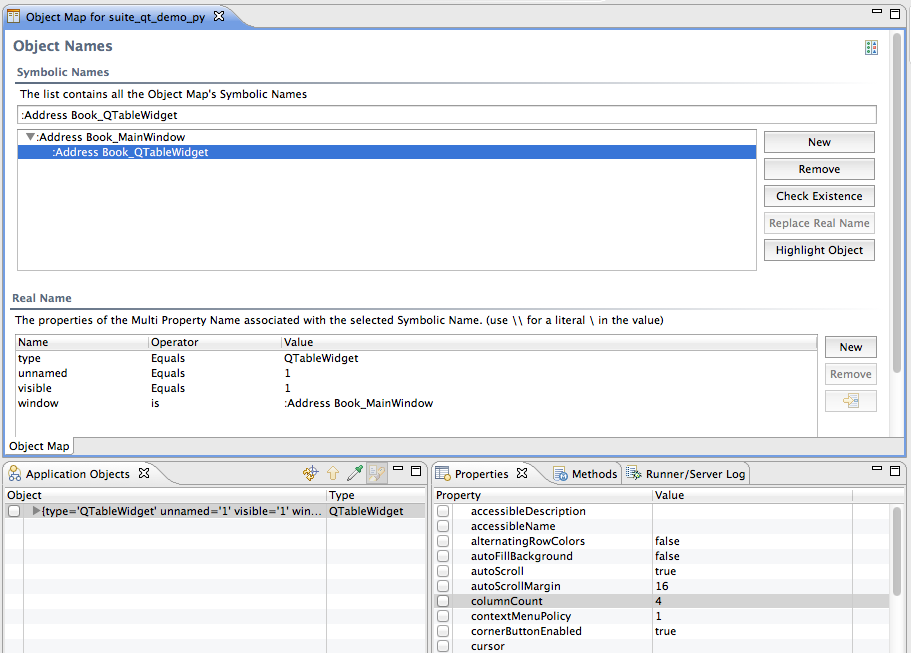Viewport: 911px width, 653px height.
Task: Click the symbolic name filter text field
Action: pyautogui.click(x=446, y=115)
